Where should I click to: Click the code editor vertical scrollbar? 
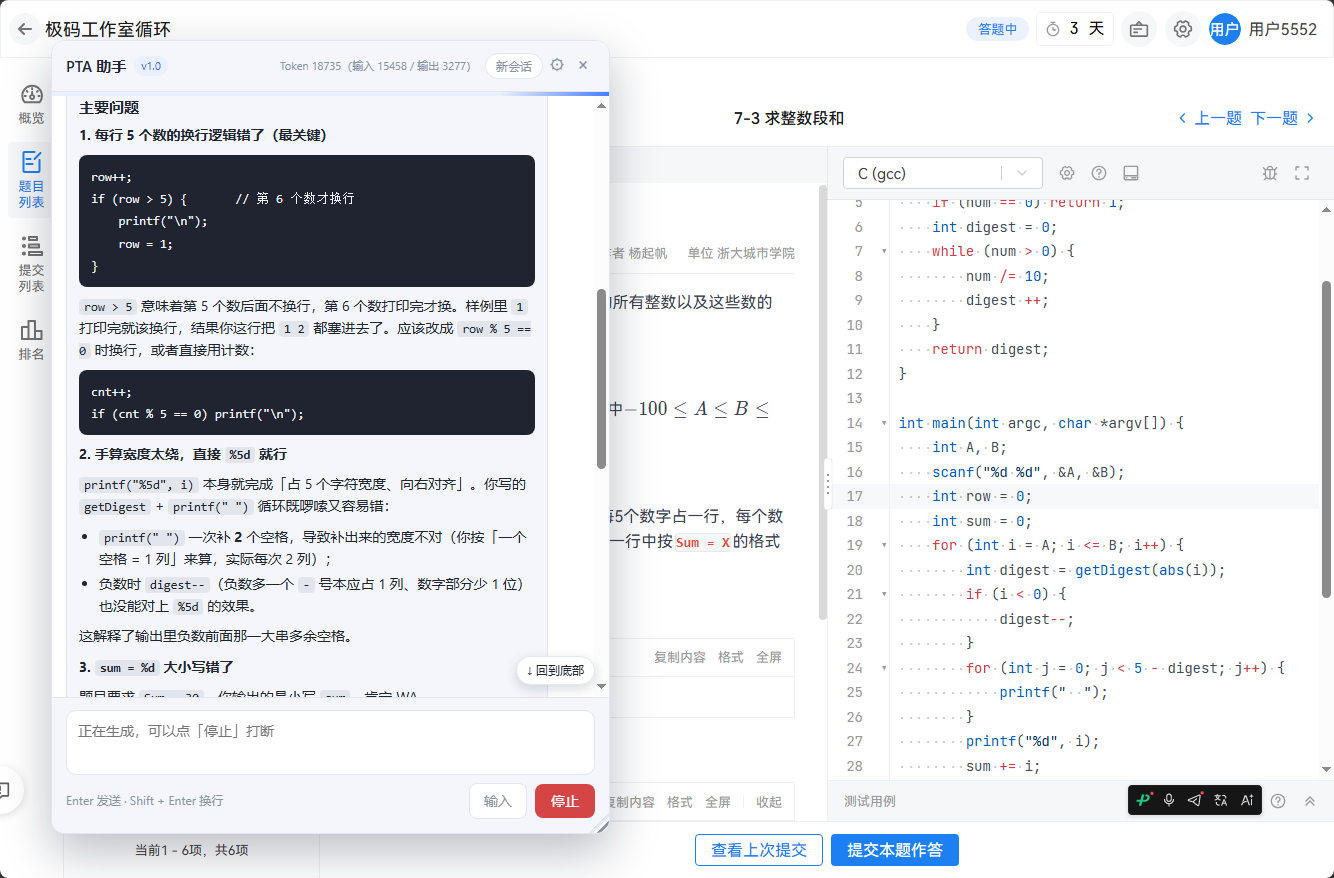[x=1327, y=440]
